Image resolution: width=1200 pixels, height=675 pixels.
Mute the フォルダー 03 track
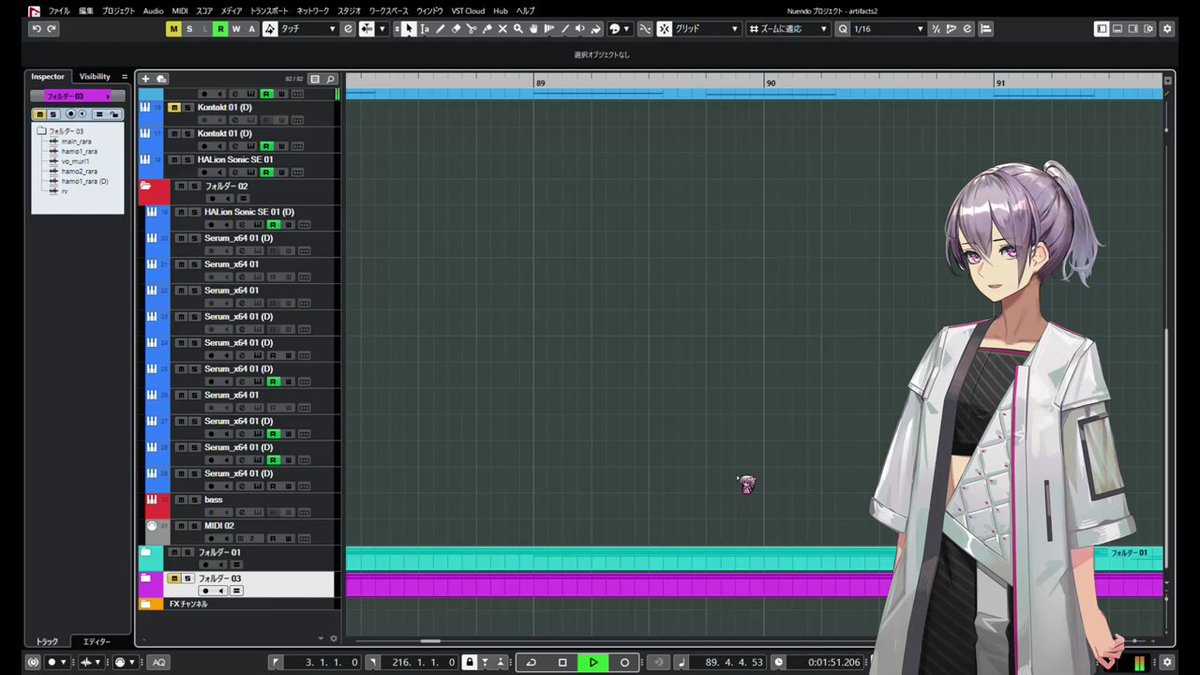(174, 578)
